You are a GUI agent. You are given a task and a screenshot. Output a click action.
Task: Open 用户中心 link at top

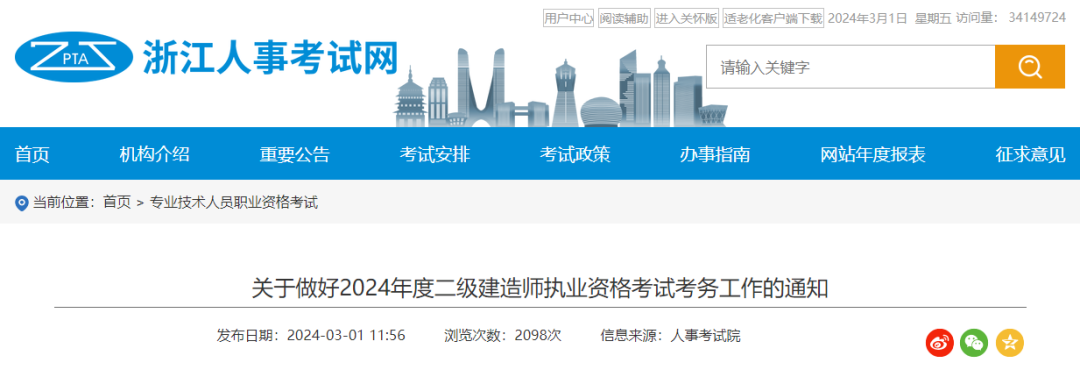[568, 19]
